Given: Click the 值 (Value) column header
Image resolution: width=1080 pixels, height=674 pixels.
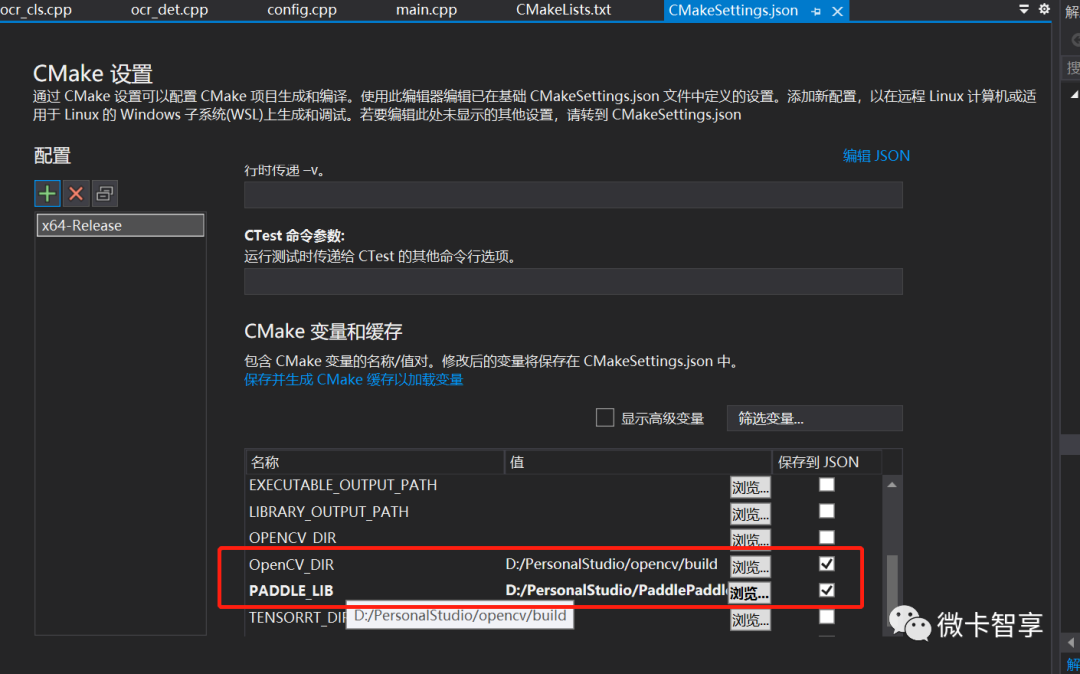Looking at the screenshot, I should tap(638, 462).
